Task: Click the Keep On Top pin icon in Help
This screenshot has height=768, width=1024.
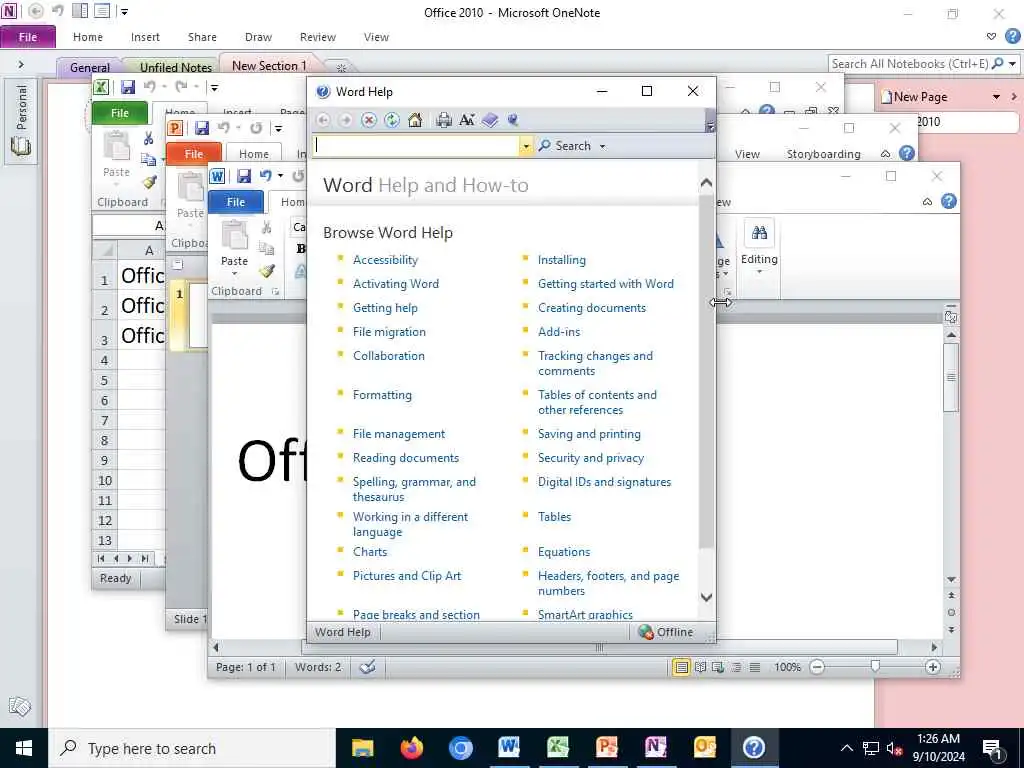Action: tap(513, 120)
